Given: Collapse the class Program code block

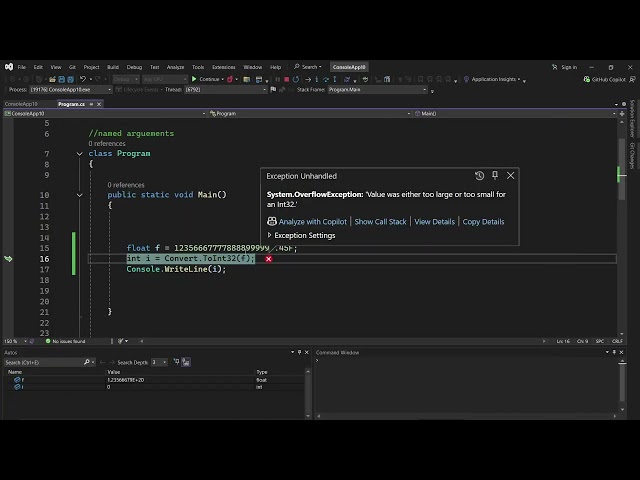Looking at the screenshot, I should 80,154.
